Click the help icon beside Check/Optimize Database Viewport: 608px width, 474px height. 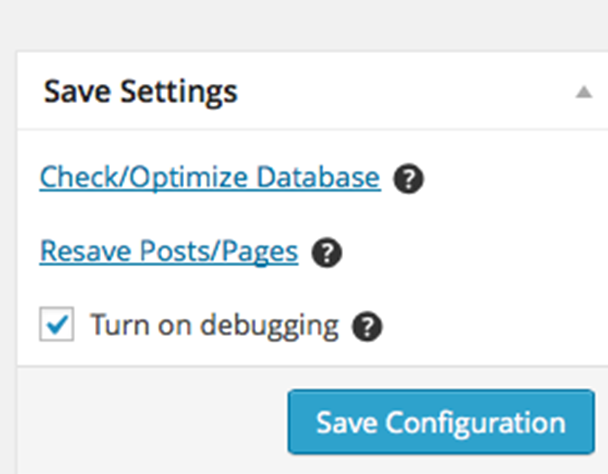click(x=408, y=179)
